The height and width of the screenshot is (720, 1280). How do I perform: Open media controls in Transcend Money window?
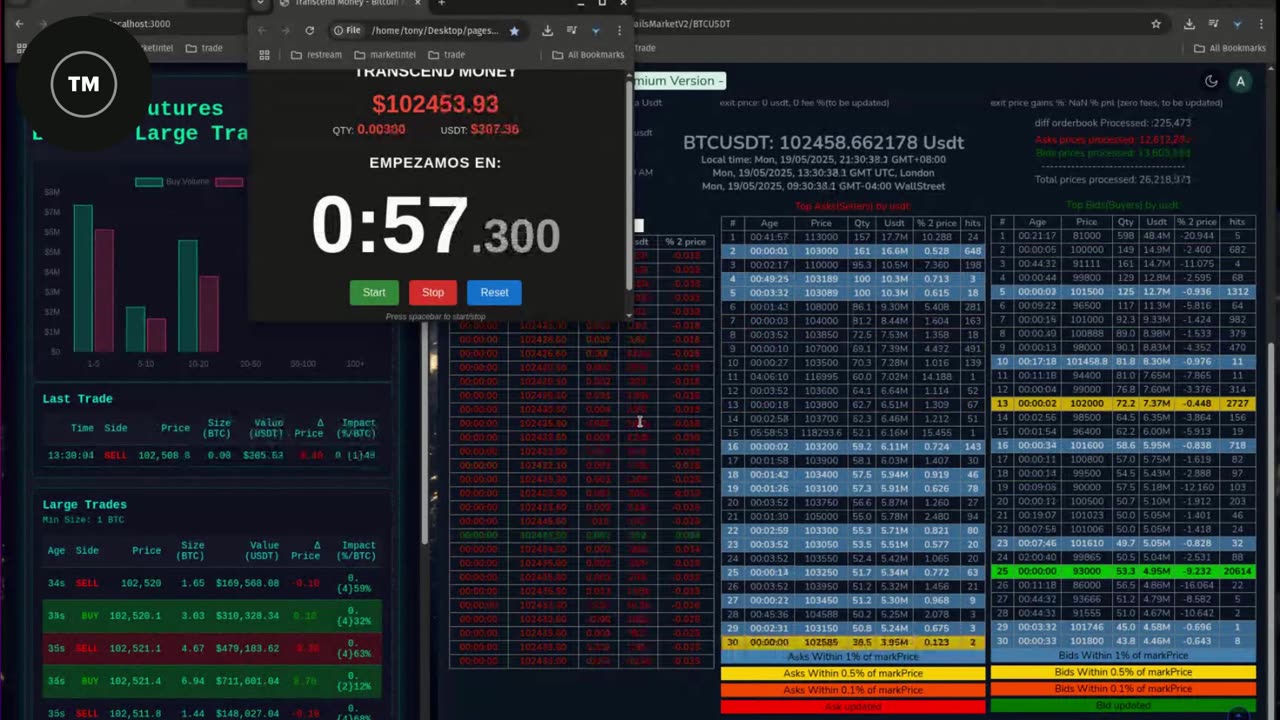tap(571, 31)
